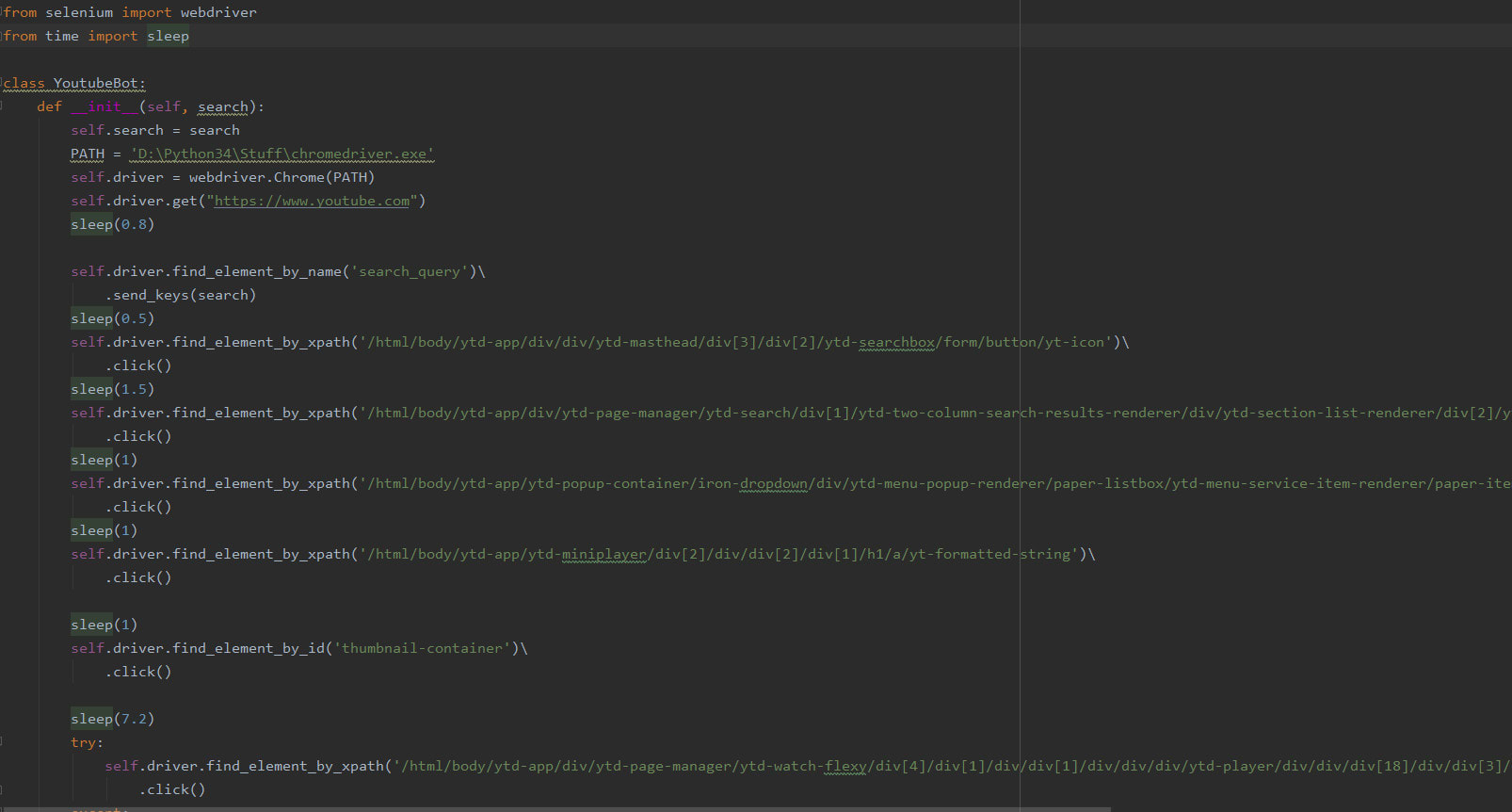Click the xpath string containing 'ytd-watch-flexy'
The height and width of the screenshot is (812, 1512).
(x=952, y=766)
